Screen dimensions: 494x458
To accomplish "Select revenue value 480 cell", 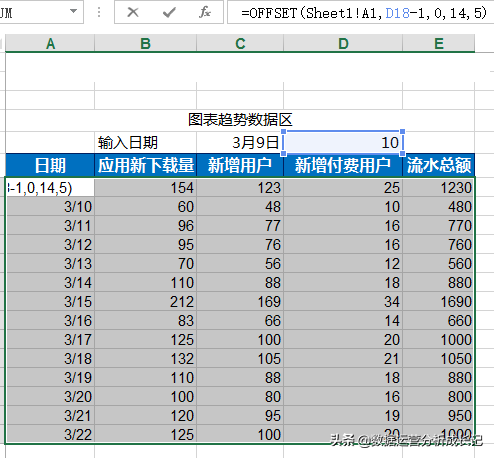I will (x=439, y=207).
